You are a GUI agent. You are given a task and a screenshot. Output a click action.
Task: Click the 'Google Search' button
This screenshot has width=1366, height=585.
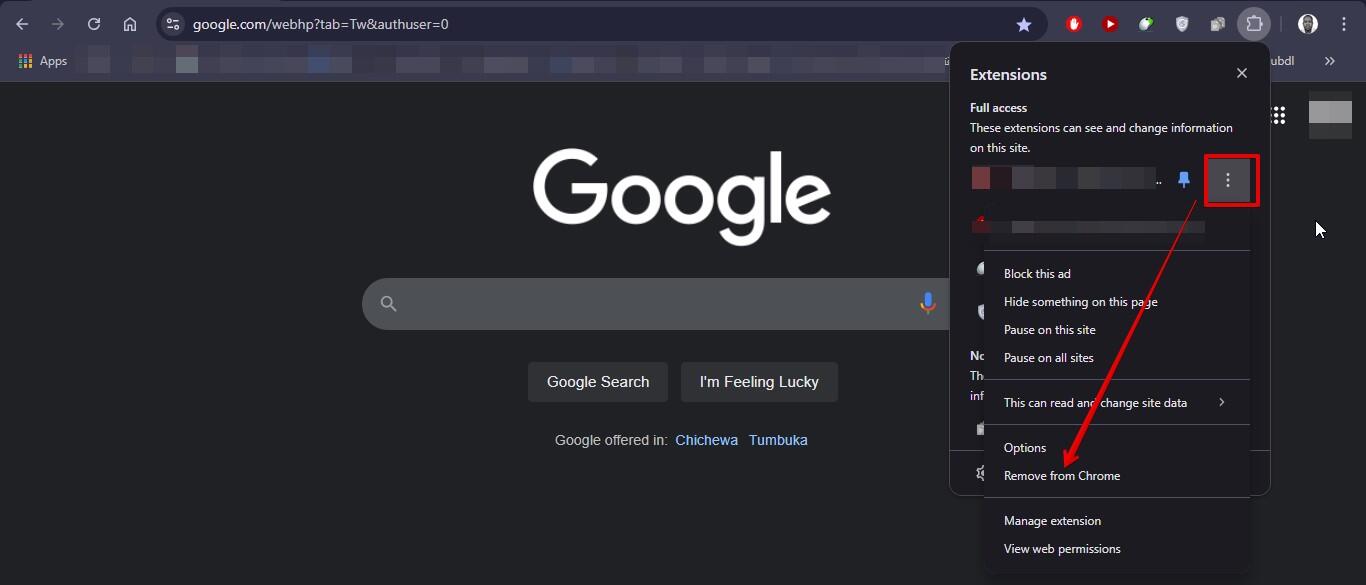[x=598, y=382]
